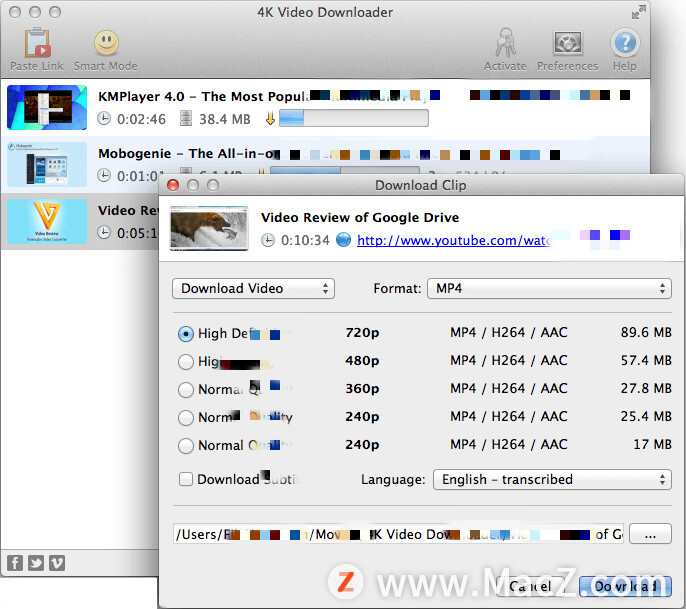Click the clock icon on Video Review row
Image resolution: width=686 pixels, height=609 pixels.
click(104, 232)
